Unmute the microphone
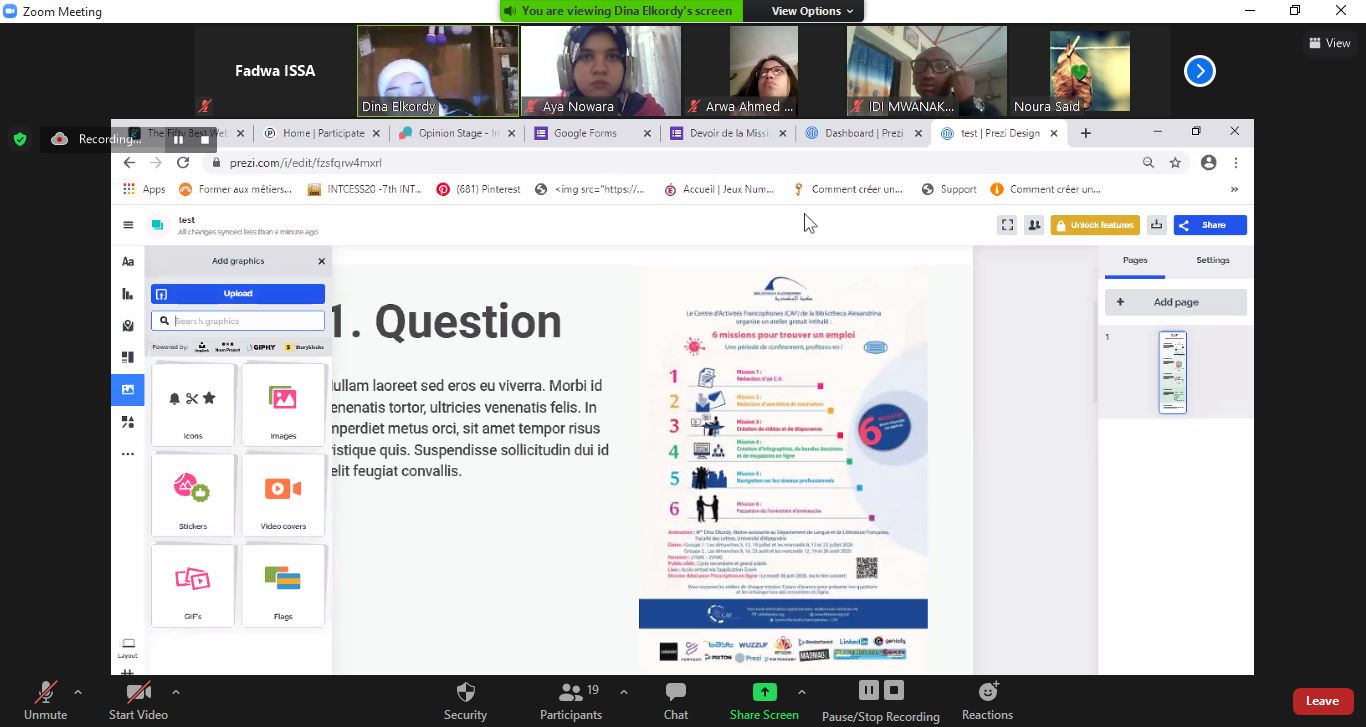Viewport: 1366px width, 727px height. point(45,700)
